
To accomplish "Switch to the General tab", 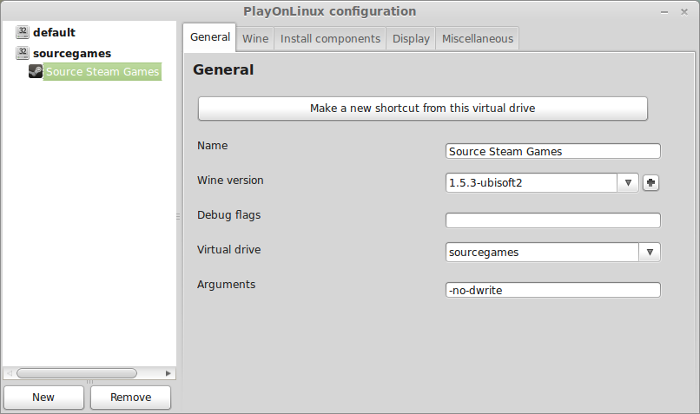I will coord(210,37).
